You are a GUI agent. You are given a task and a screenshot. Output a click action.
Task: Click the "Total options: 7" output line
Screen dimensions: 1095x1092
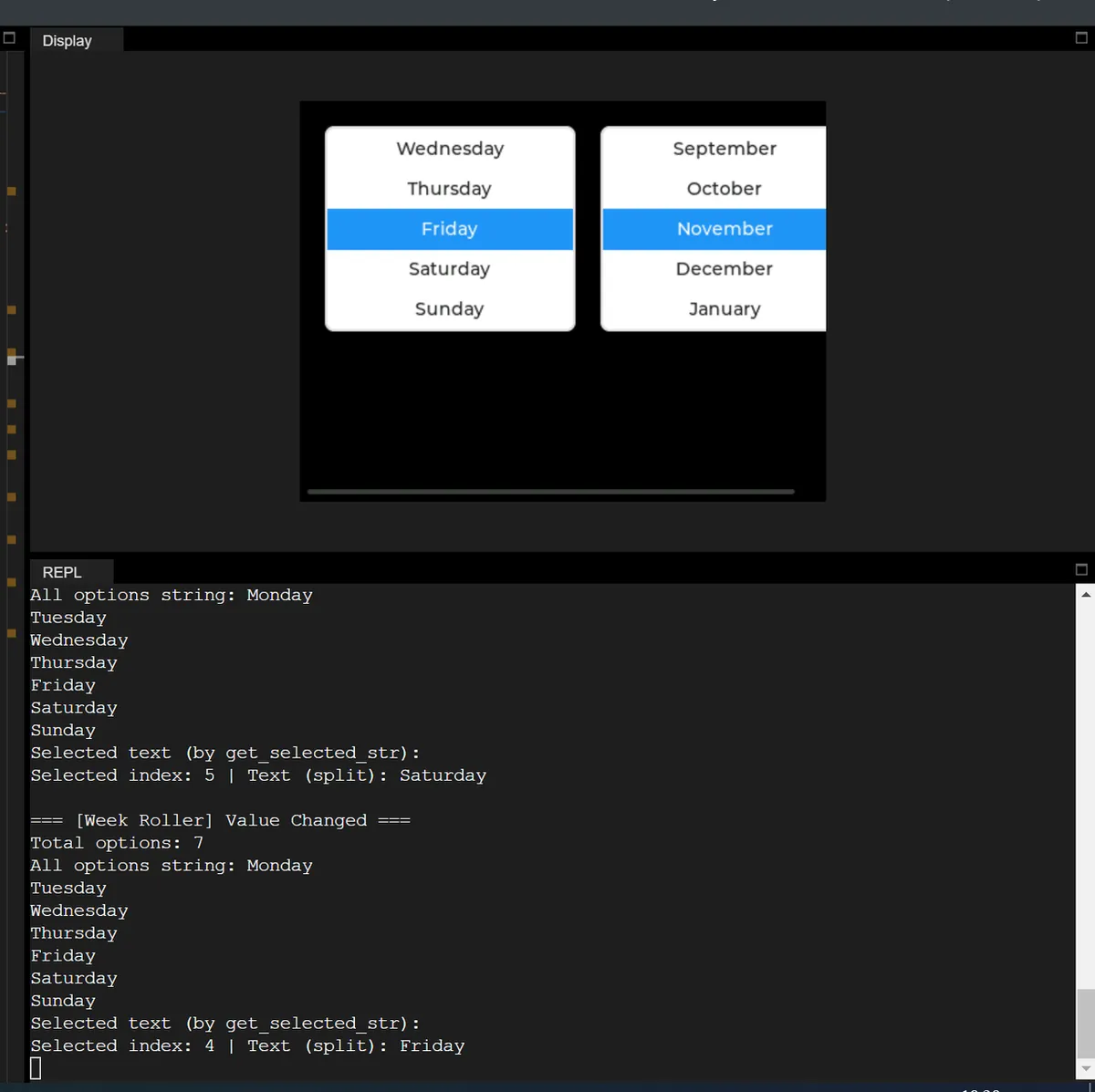[117, 843]
